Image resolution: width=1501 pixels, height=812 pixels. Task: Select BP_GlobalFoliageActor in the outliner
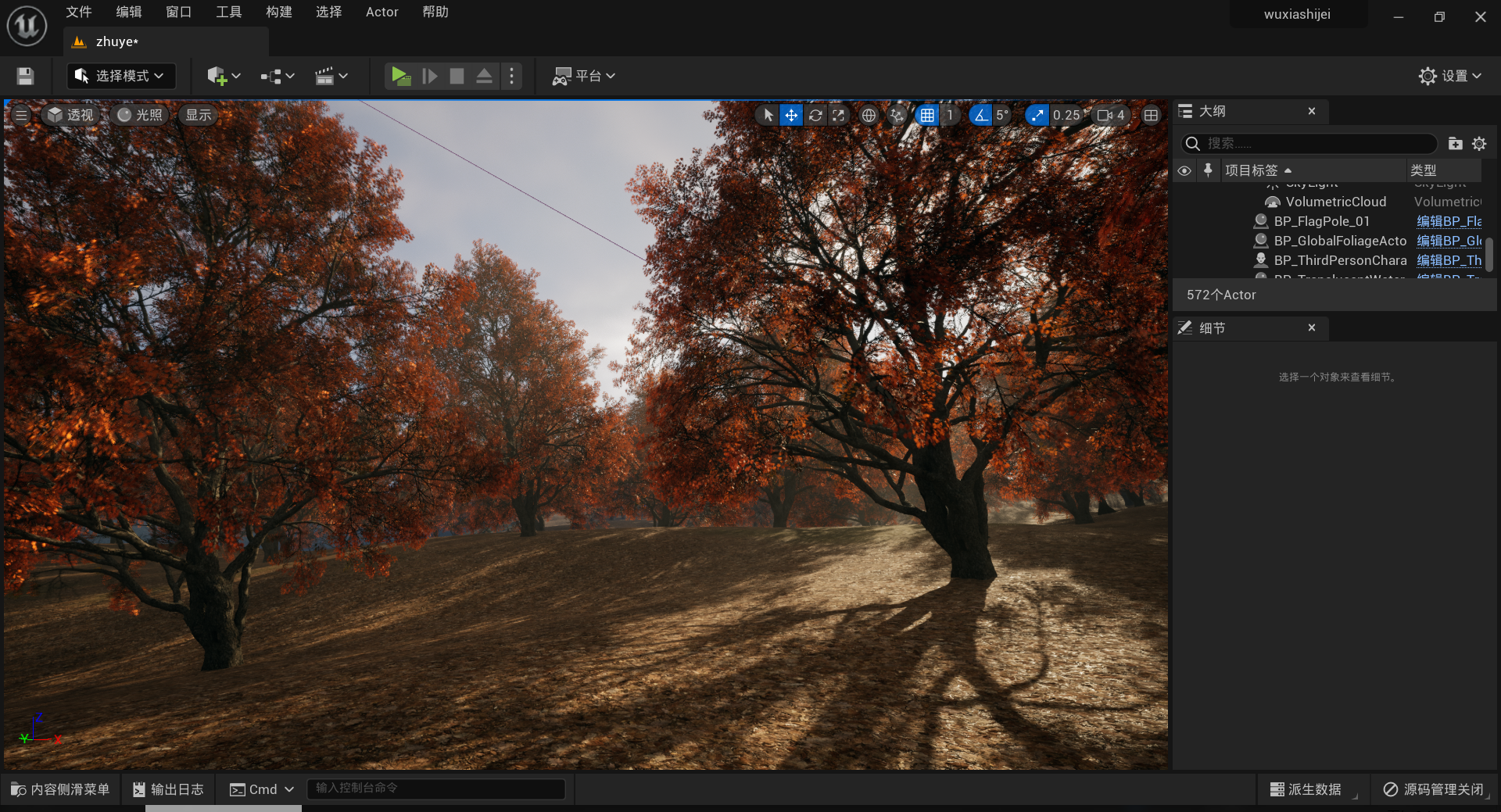tap(1340, 241)
